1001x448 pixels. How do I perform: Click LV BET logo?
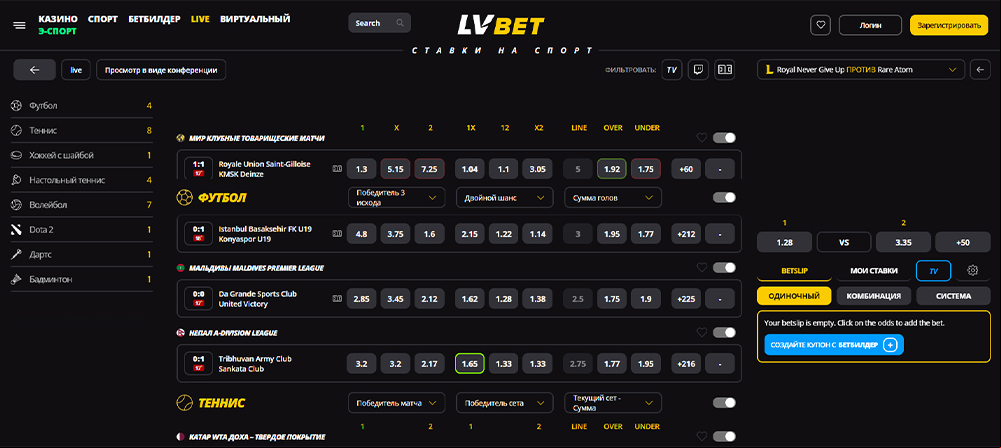(x=501, y=26)
